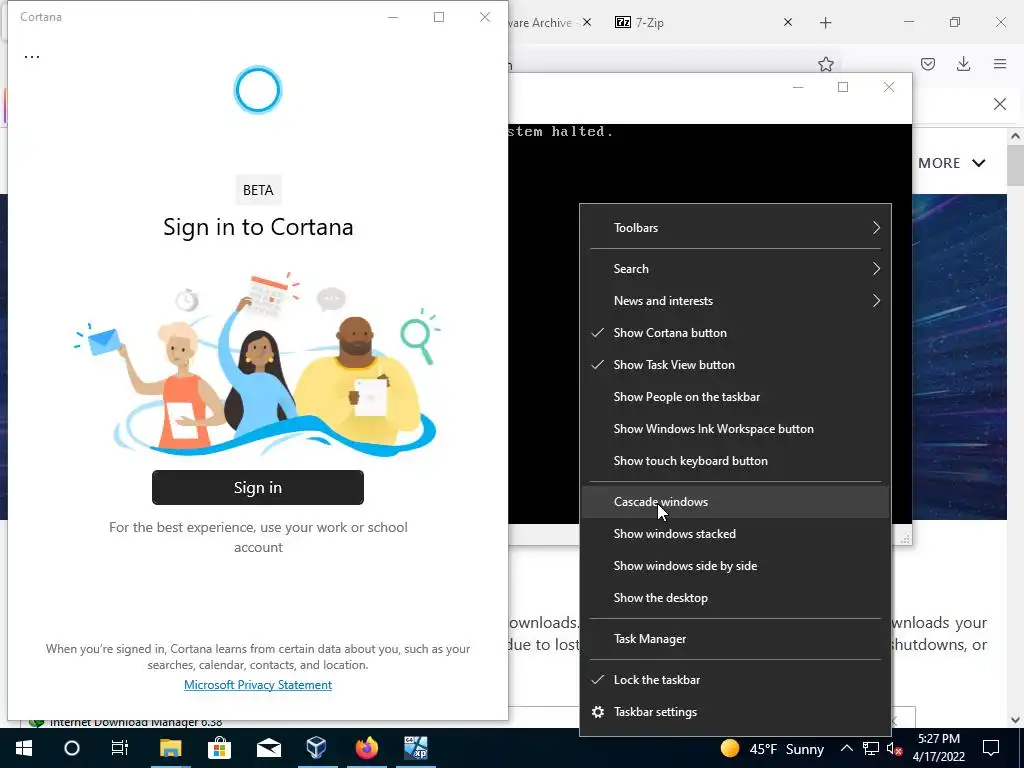
Task: Open the Mail app on the taskbar
Action: click(x=268, y=748)
